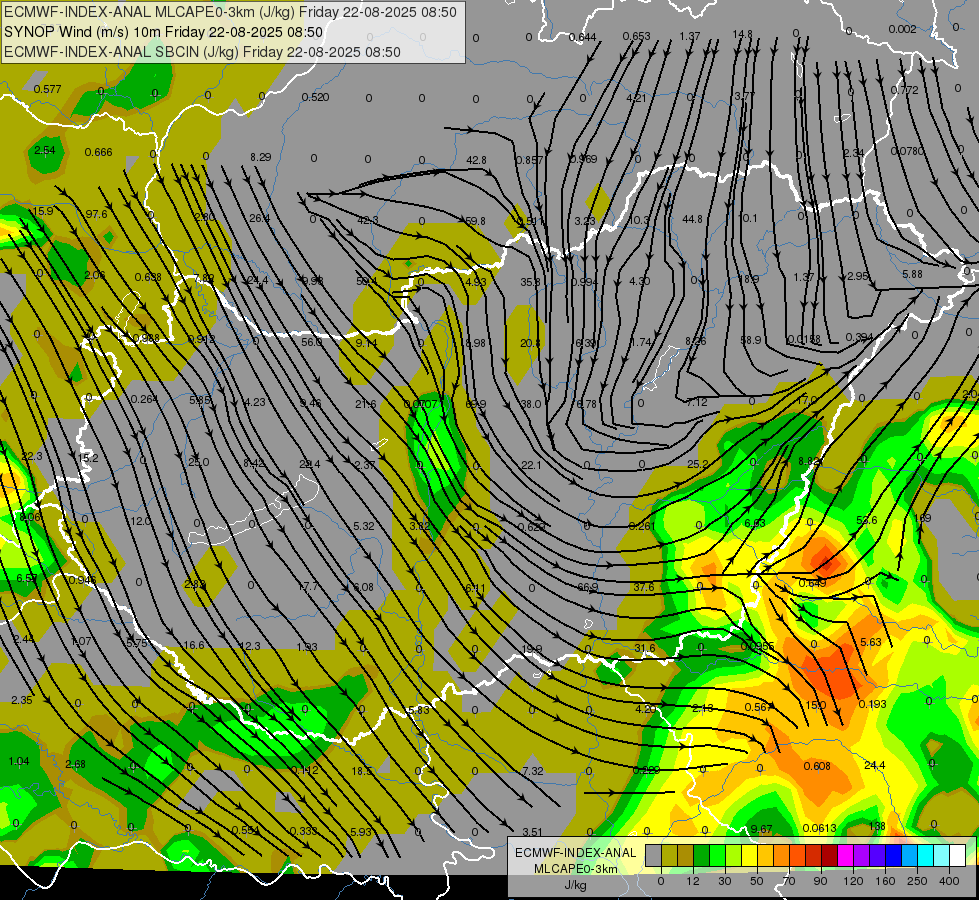This screenshot has width=979, height=900.
Task: Click the map value 0.002
Action: point(902,29)
